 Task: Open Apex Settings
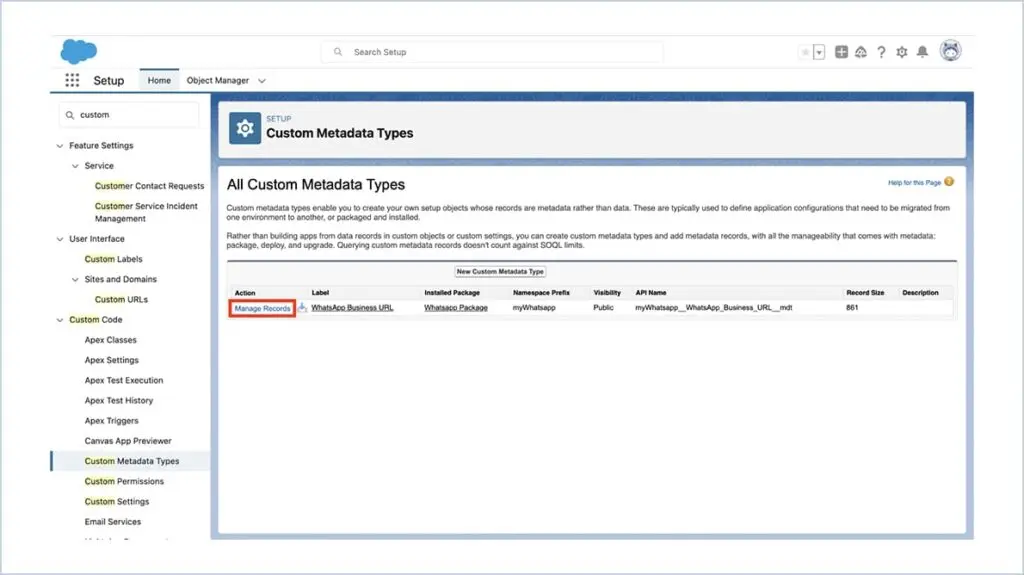112,361
